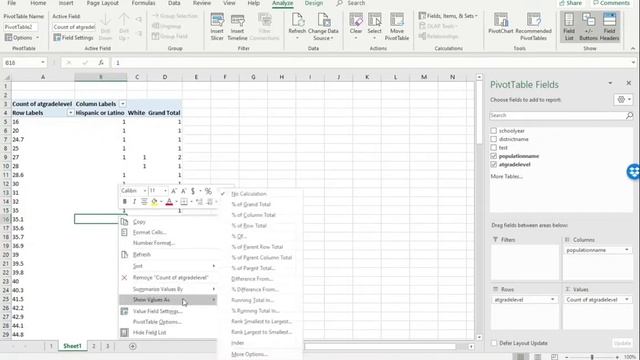Click the center align icon in mini toolbar

point(144,202)
